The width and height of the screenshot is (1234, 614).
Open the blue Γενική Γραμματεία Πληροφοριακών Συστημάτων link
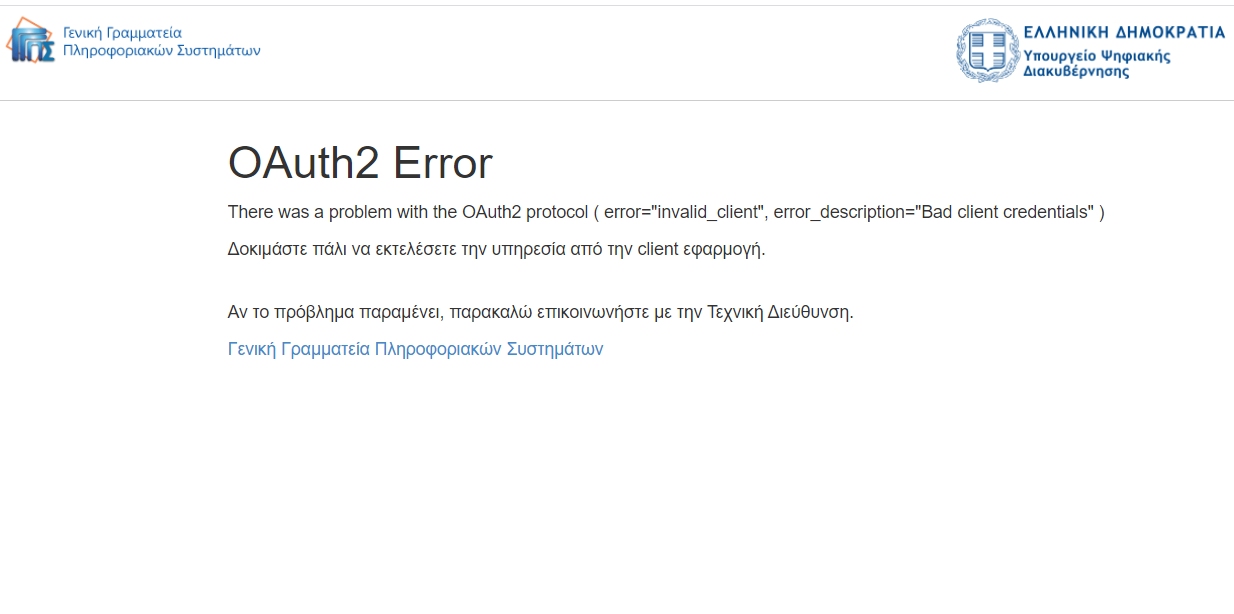(x=415, y=349)
